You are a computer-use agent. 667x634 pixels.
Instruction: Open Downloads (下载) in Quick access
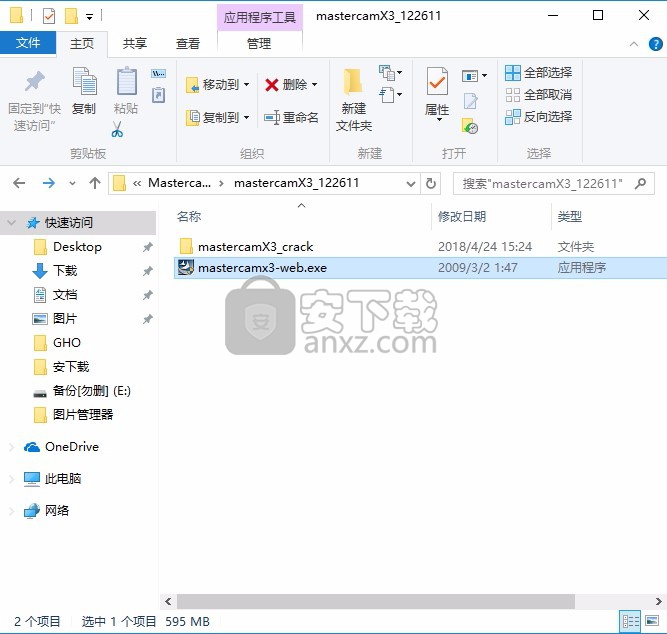(x=65, y=271)
